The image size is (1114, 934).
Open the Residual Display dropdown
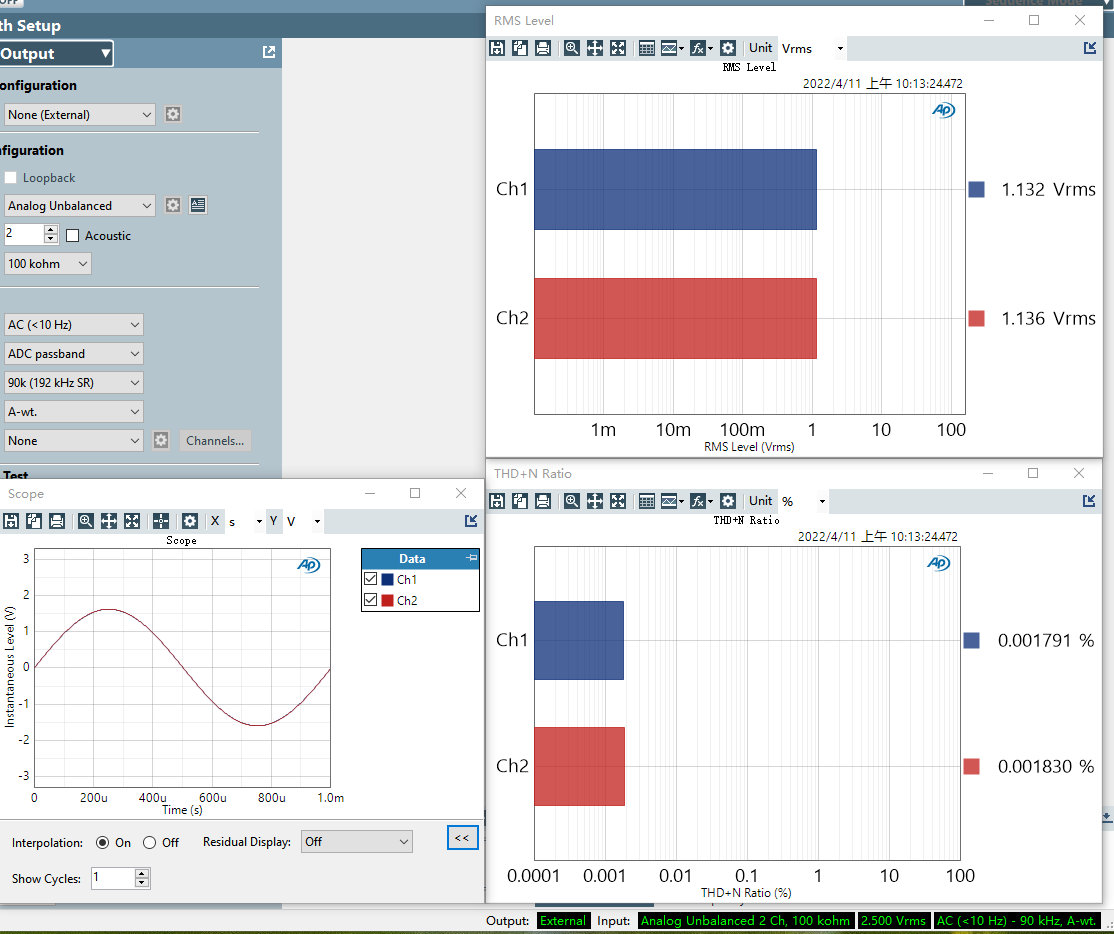coord(357,842)
